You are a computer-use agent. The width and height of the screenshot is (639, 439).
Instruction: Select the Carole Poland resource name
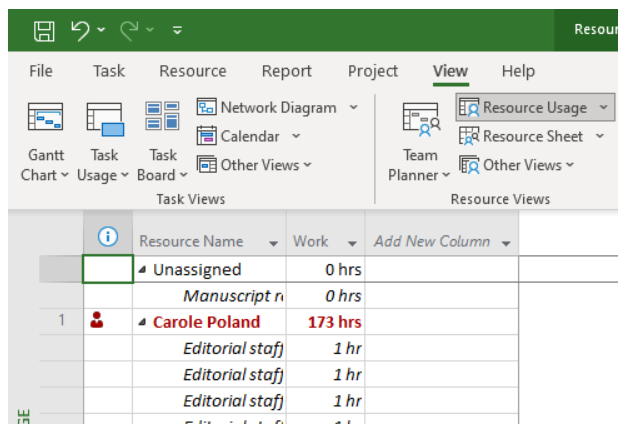(206, 322)
